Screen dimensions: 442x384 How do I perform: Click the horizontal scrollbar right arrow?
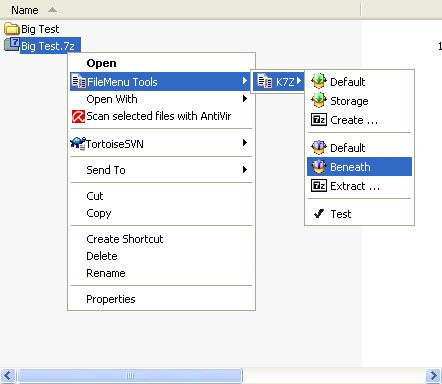click(x=434, y=376)
